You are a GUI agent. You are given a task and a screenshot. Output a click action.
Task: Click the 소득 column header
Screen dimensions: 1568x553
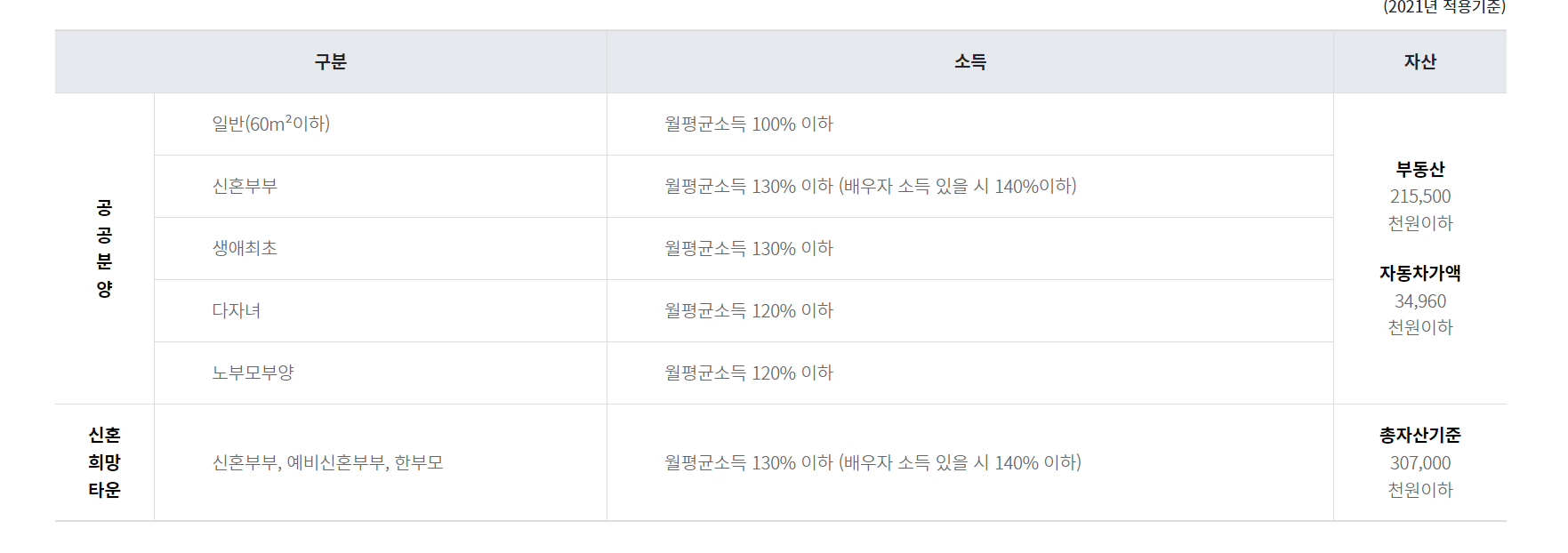click(x=970, y=61)
